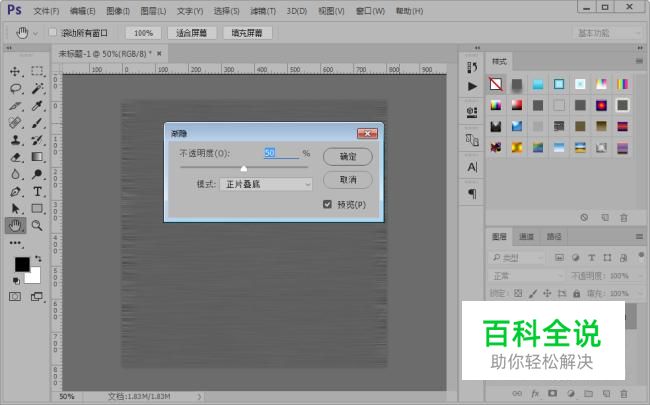Open the layer blend mode dropdown
The height and width of the screenshot is (405, 650).
pyautogui.click(x=526, y=276)
